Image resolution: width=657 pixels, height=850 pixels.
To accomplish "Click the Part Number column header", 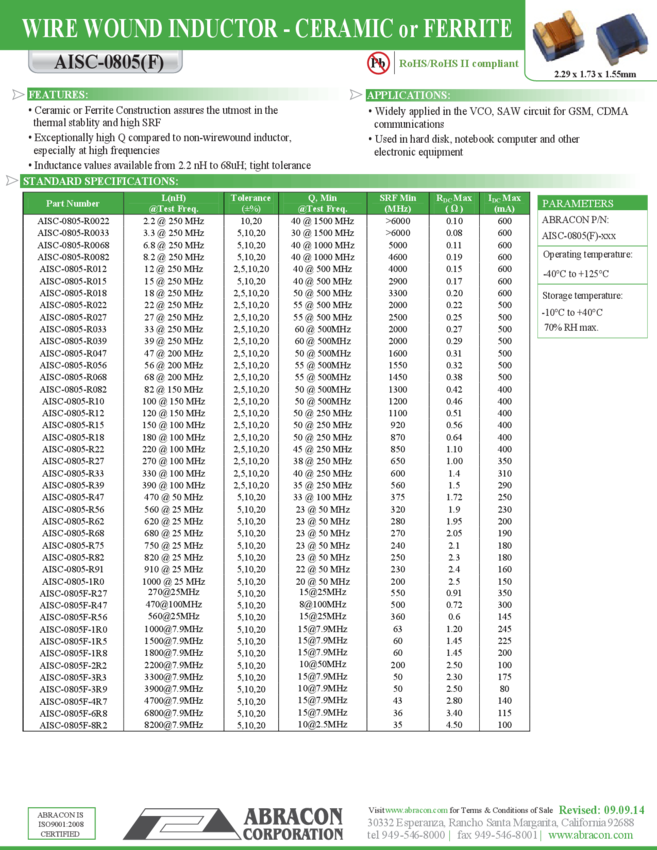I will pos(73,203).
